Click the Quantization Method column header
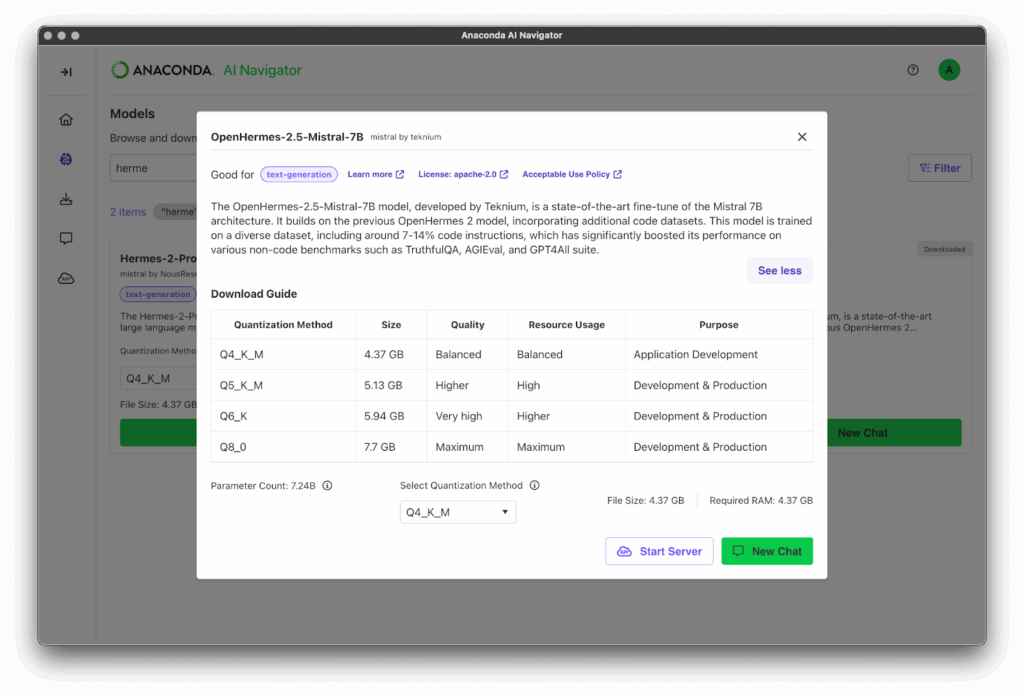Viewport: 1024px width, 696px height. coord(283,324)
